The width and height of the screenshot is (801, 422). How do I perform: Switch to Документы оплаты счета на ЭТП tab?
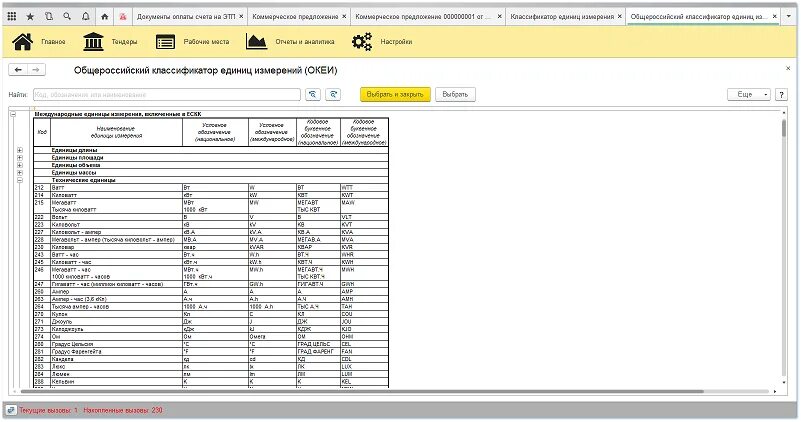pyautogui.click(x=186, y=16)
